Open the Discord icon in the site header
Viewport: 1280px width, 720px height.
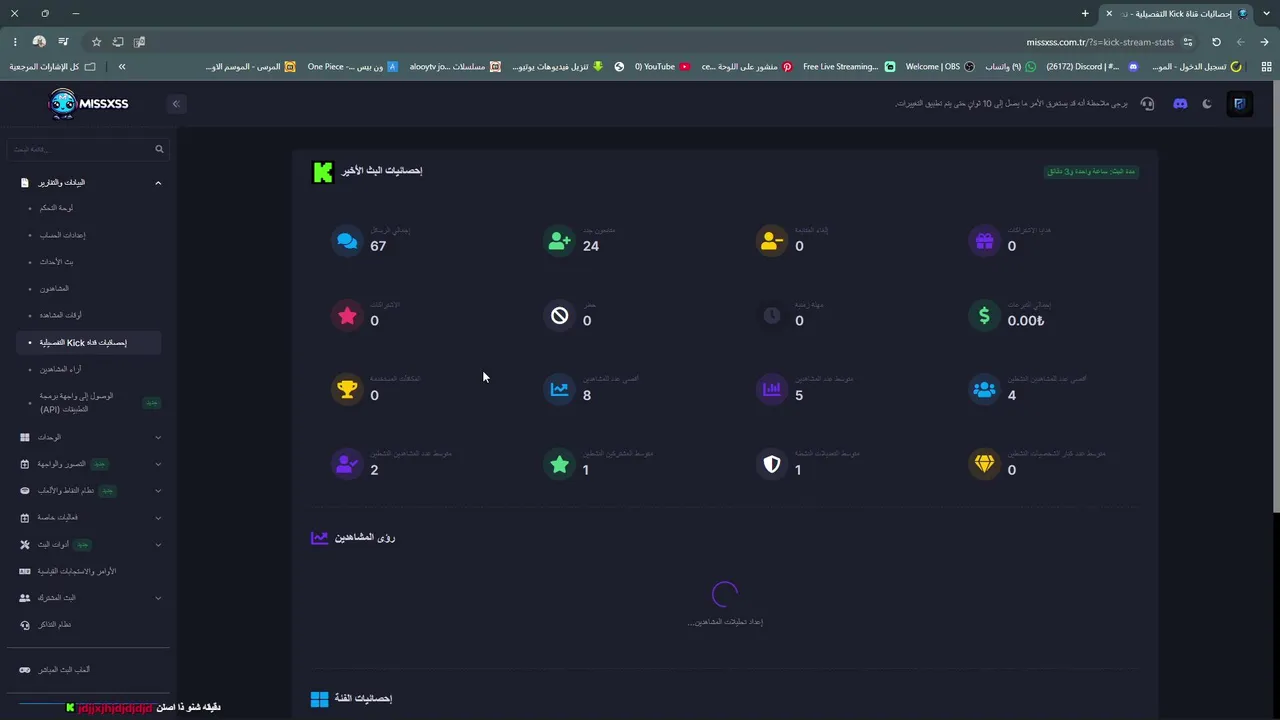tap(1180, 103)
